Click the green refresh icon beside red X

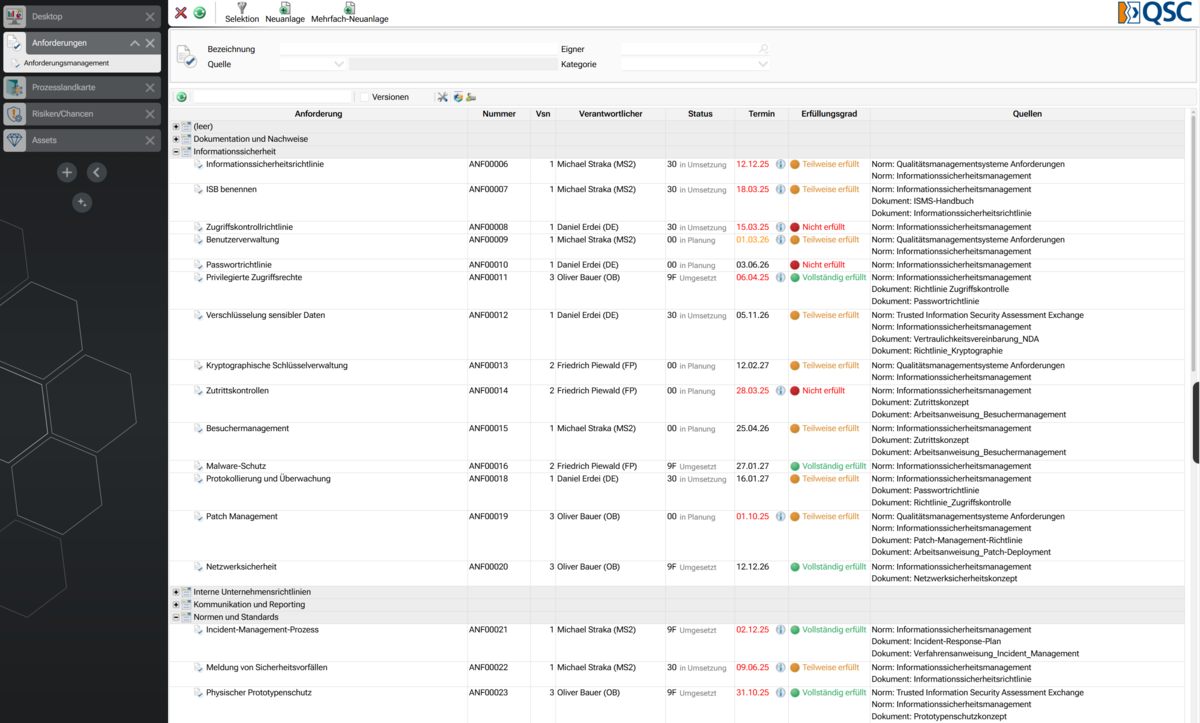[199, 13]
